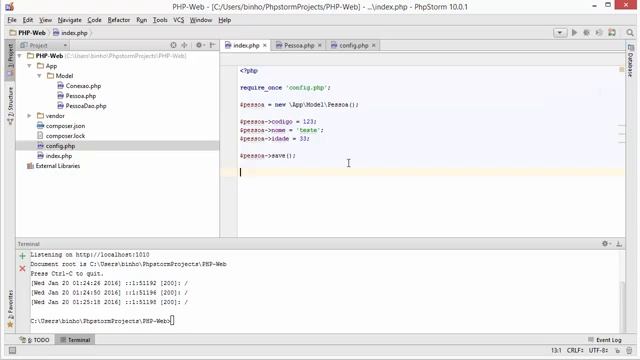Viewport: 640px width, 360px height.
Task: Add new terminal session with plus icon
Action: [22, 256]
